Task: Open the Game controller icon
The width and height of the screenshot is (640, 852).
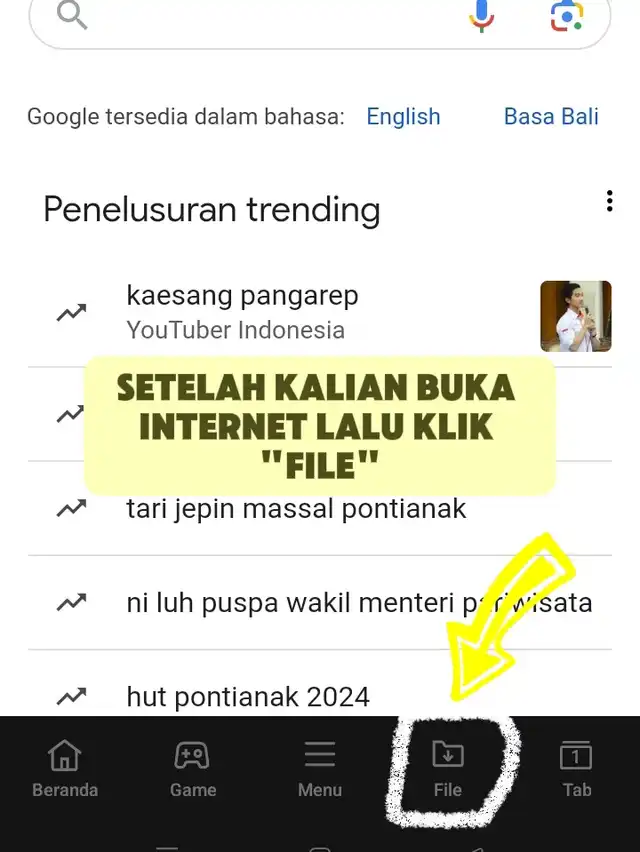Action: (x=192, y=769)
